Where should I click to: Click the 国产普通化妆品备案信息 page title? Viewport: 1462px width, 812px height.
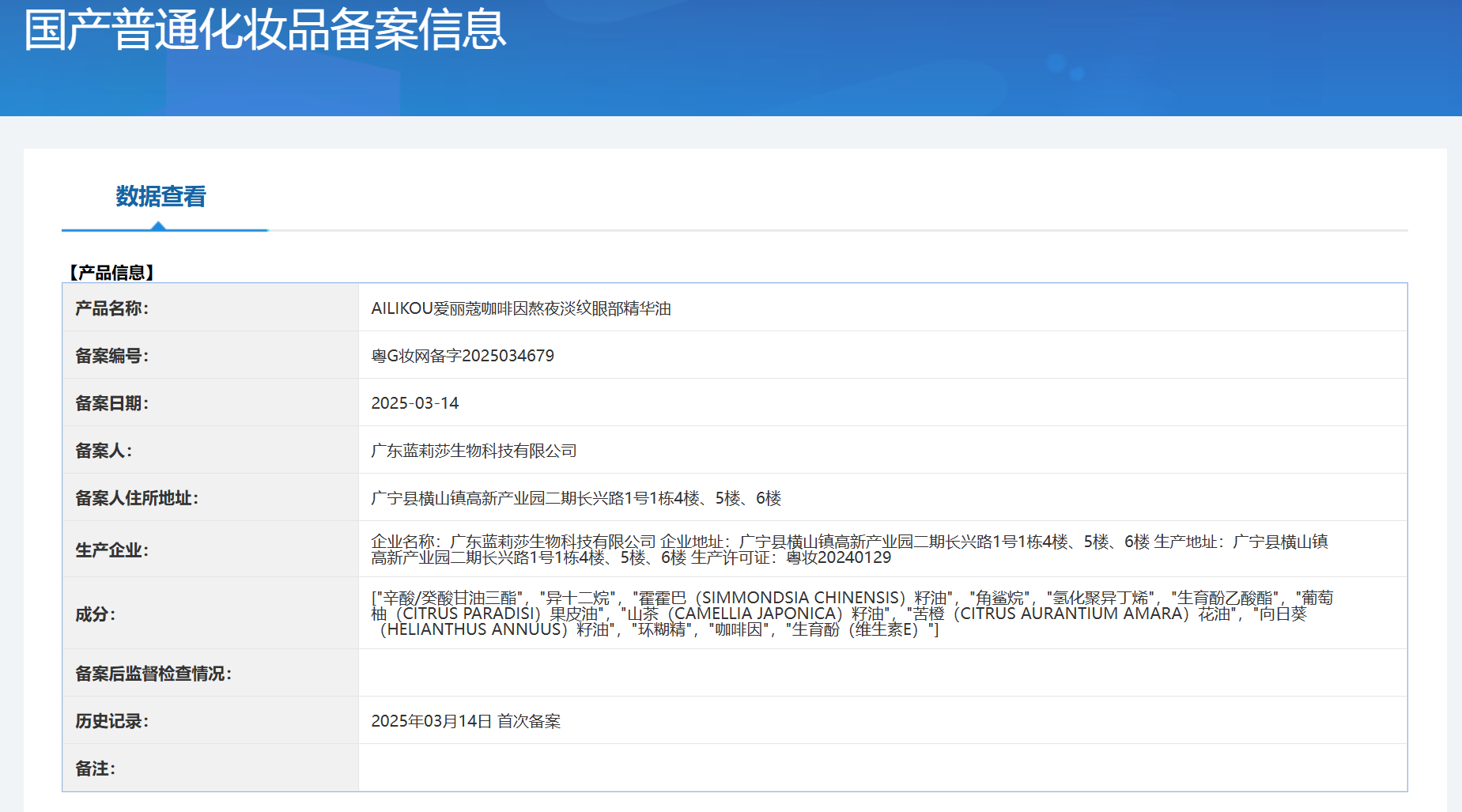tap(265, 29)
